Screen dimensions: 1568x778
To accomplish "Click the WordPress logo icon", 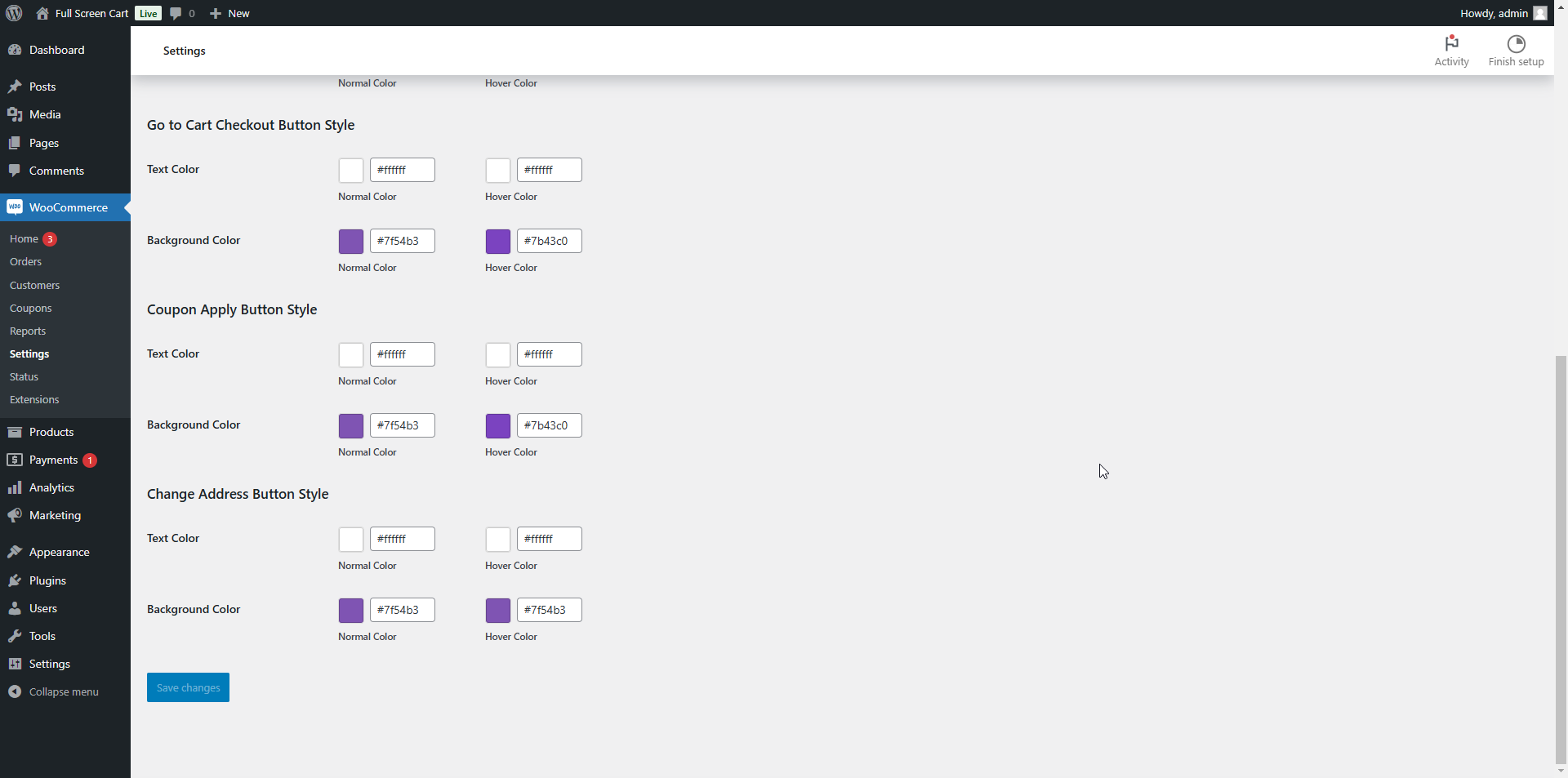I will (x=14, y=13).
